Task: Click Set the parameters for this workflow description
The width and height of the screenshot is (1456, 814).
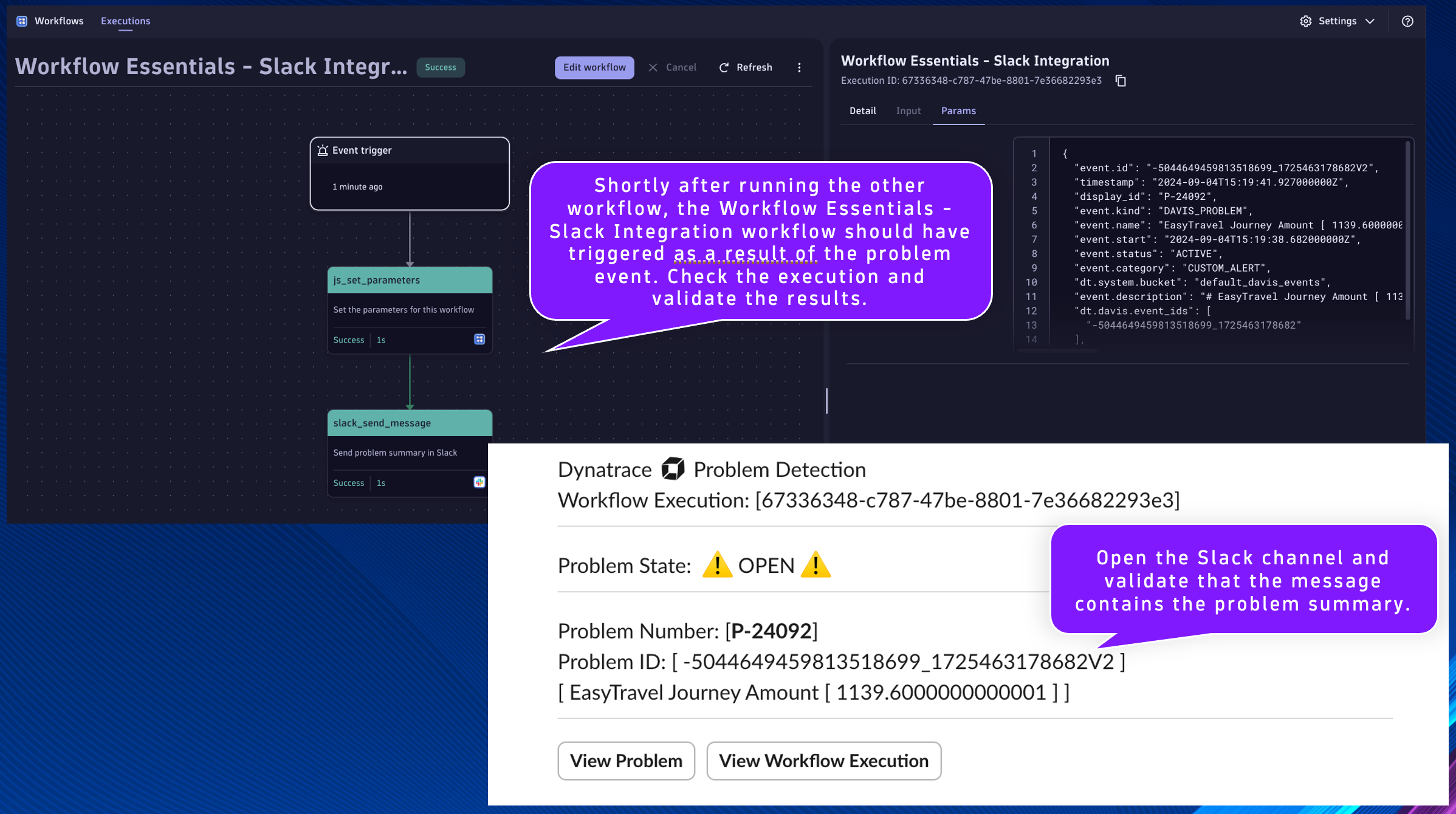Action: 403,310
